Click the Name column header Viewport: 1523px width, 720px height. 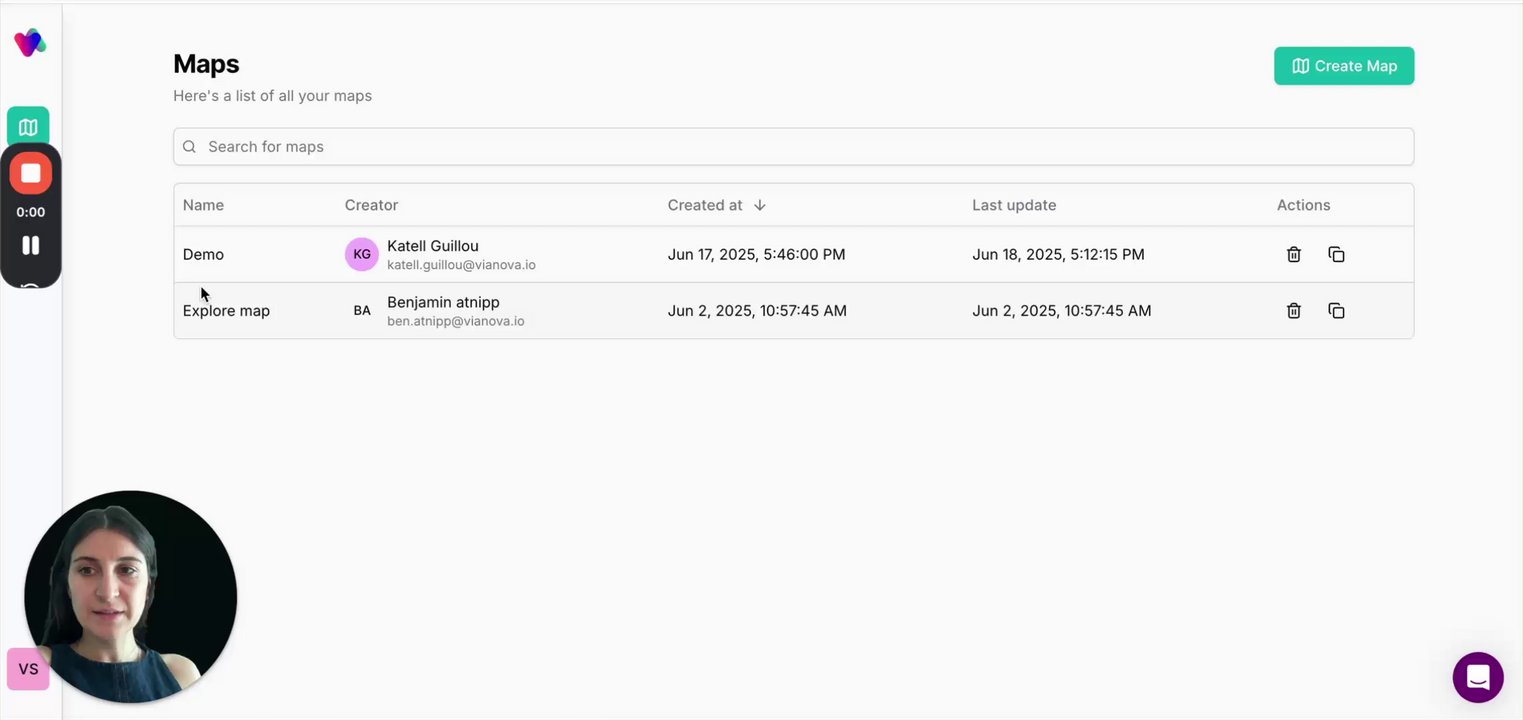(x=203, y=205)
